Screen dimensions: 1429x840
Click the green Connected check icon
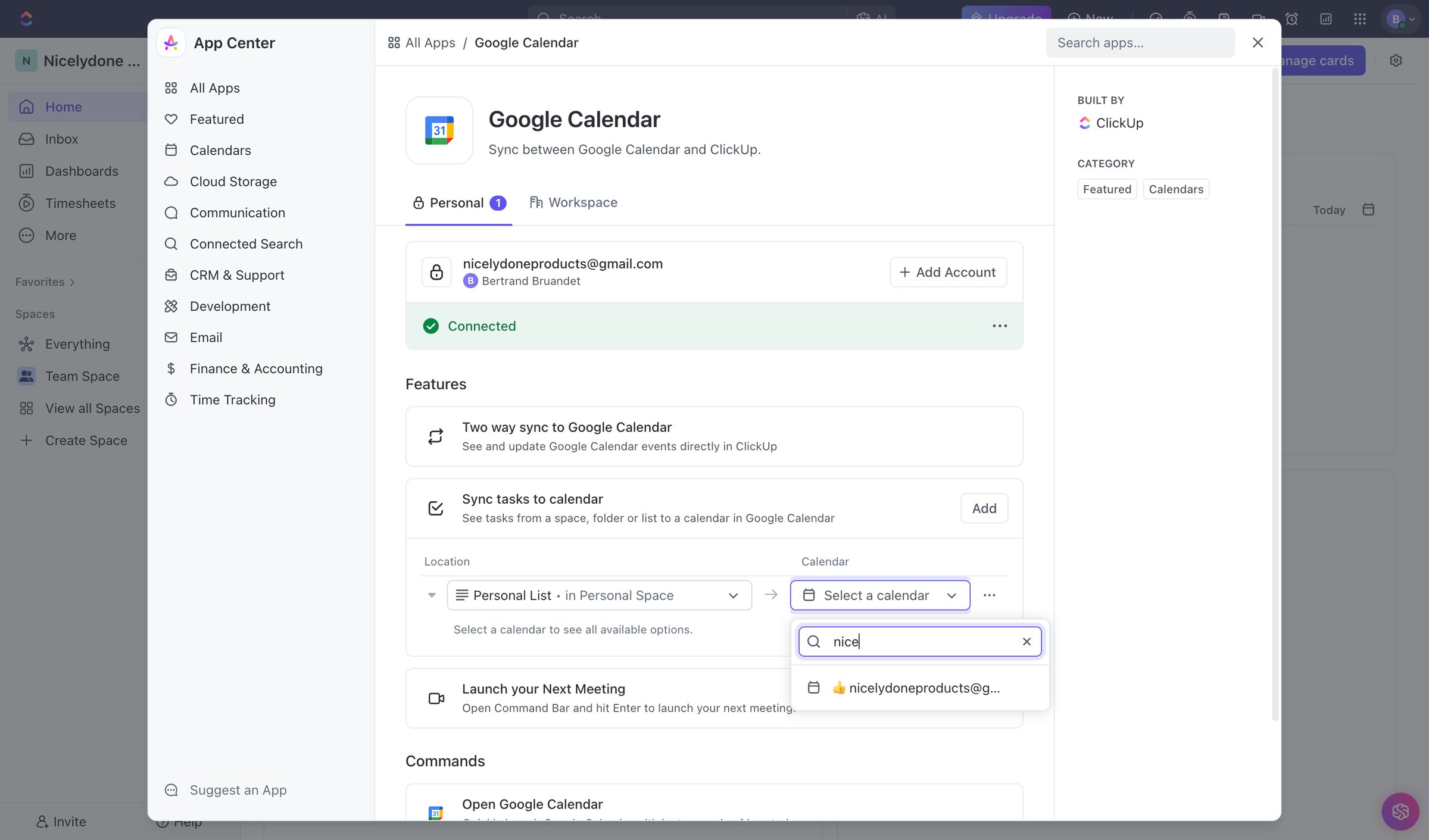pos(431,326)
